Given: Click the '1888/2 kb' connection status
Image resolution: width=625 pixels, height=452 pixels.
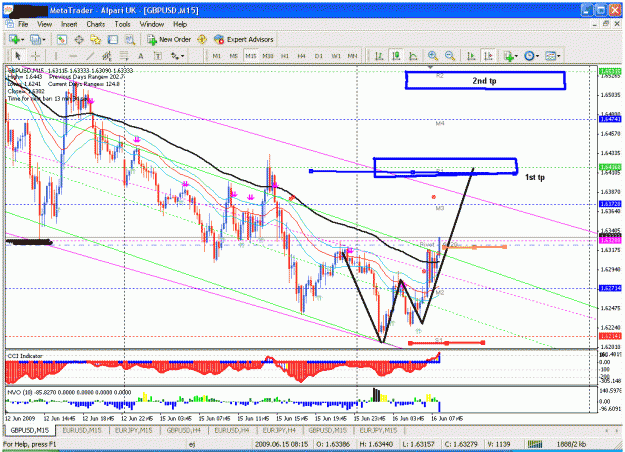Looking at the screenshot, I should [x=571, y=444].
